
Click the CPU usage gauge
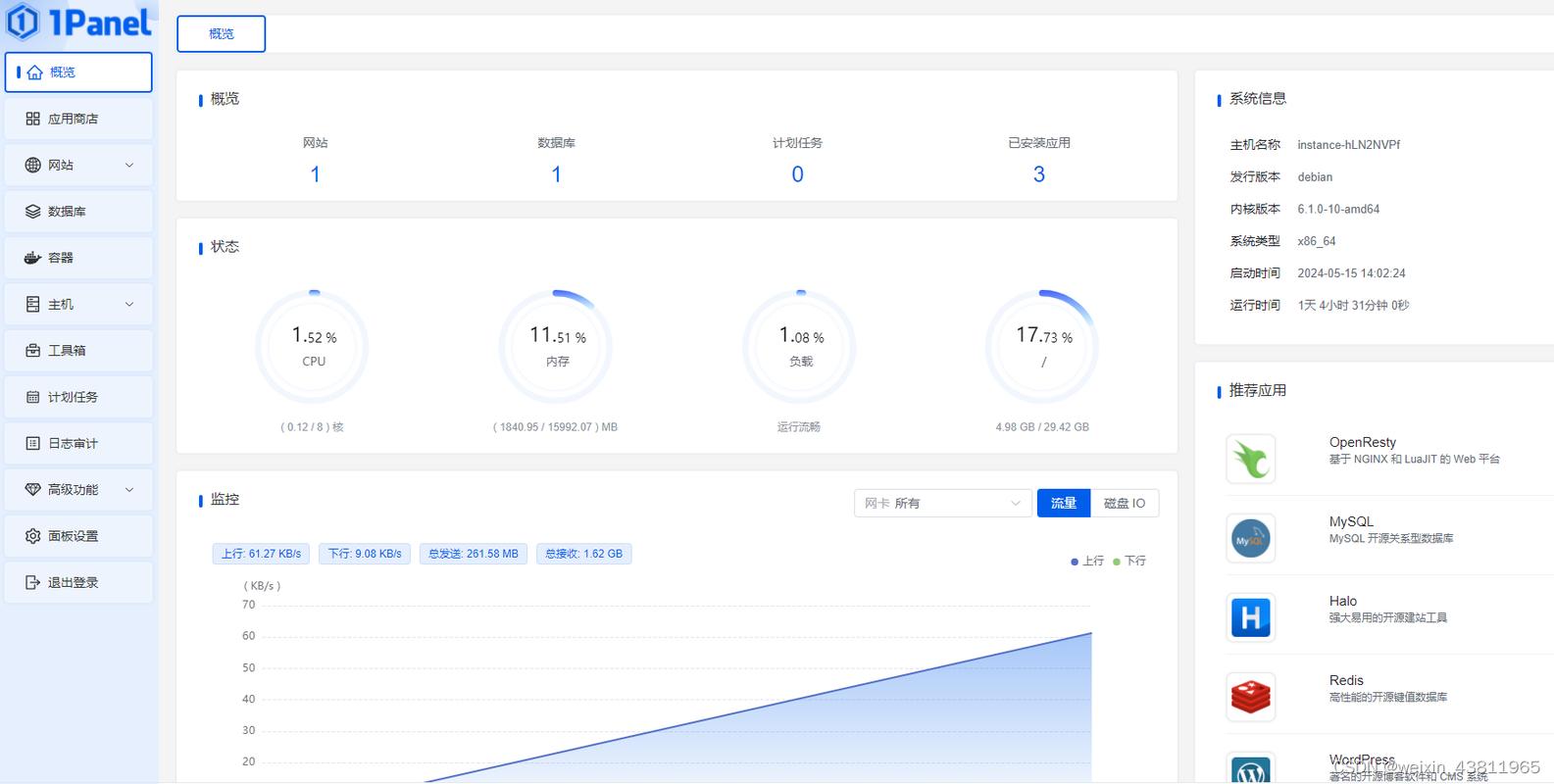(x=314, y=347)
